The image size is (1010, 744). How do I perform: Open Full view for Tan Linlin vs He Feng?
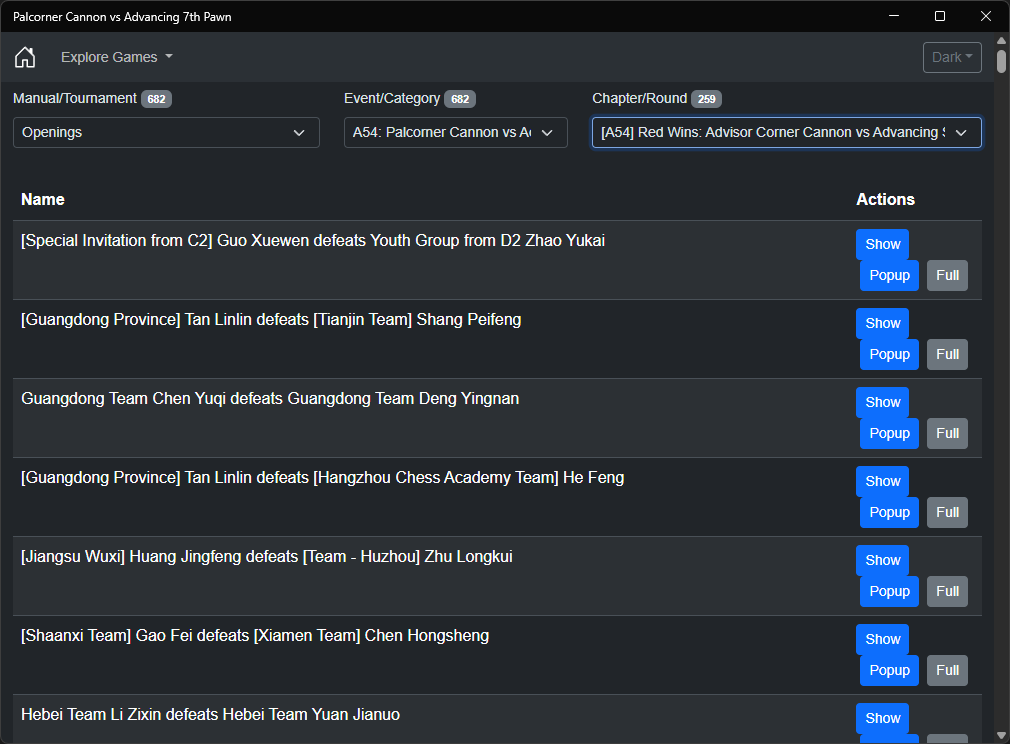(x=947, y=512)
